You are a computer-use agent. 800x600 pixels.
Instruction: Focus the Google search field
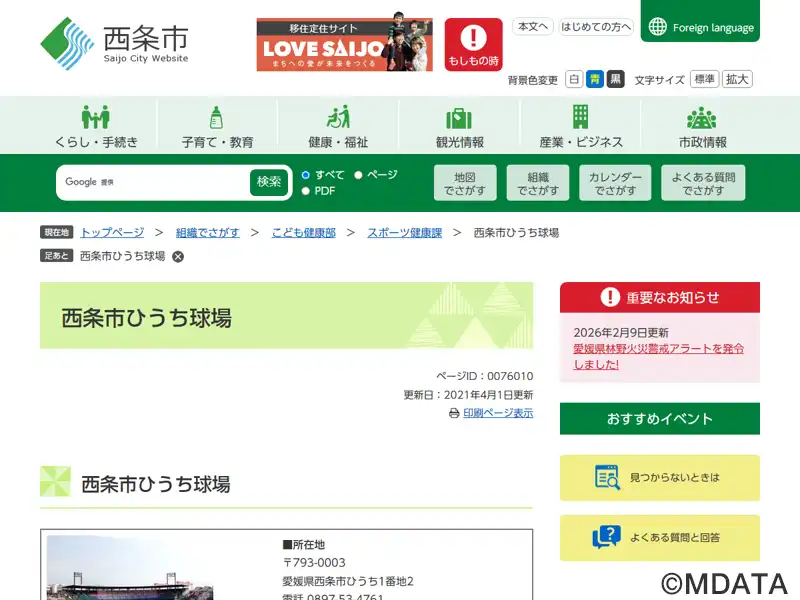pos(153,182)
